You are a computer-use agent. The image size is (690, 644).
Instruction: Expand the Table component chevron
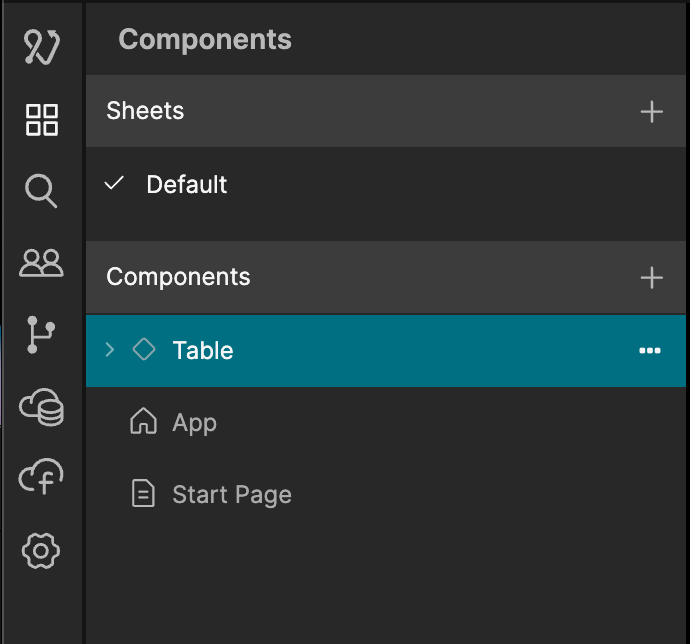[110, 350]
